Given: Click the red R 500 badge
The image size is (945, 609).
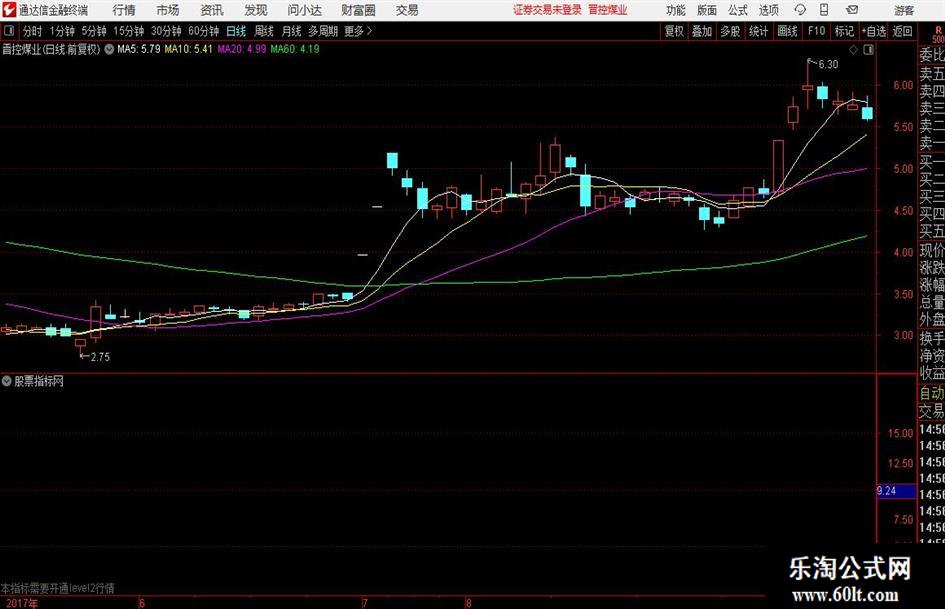Looking at the screenshot, I should click(938, 34).
